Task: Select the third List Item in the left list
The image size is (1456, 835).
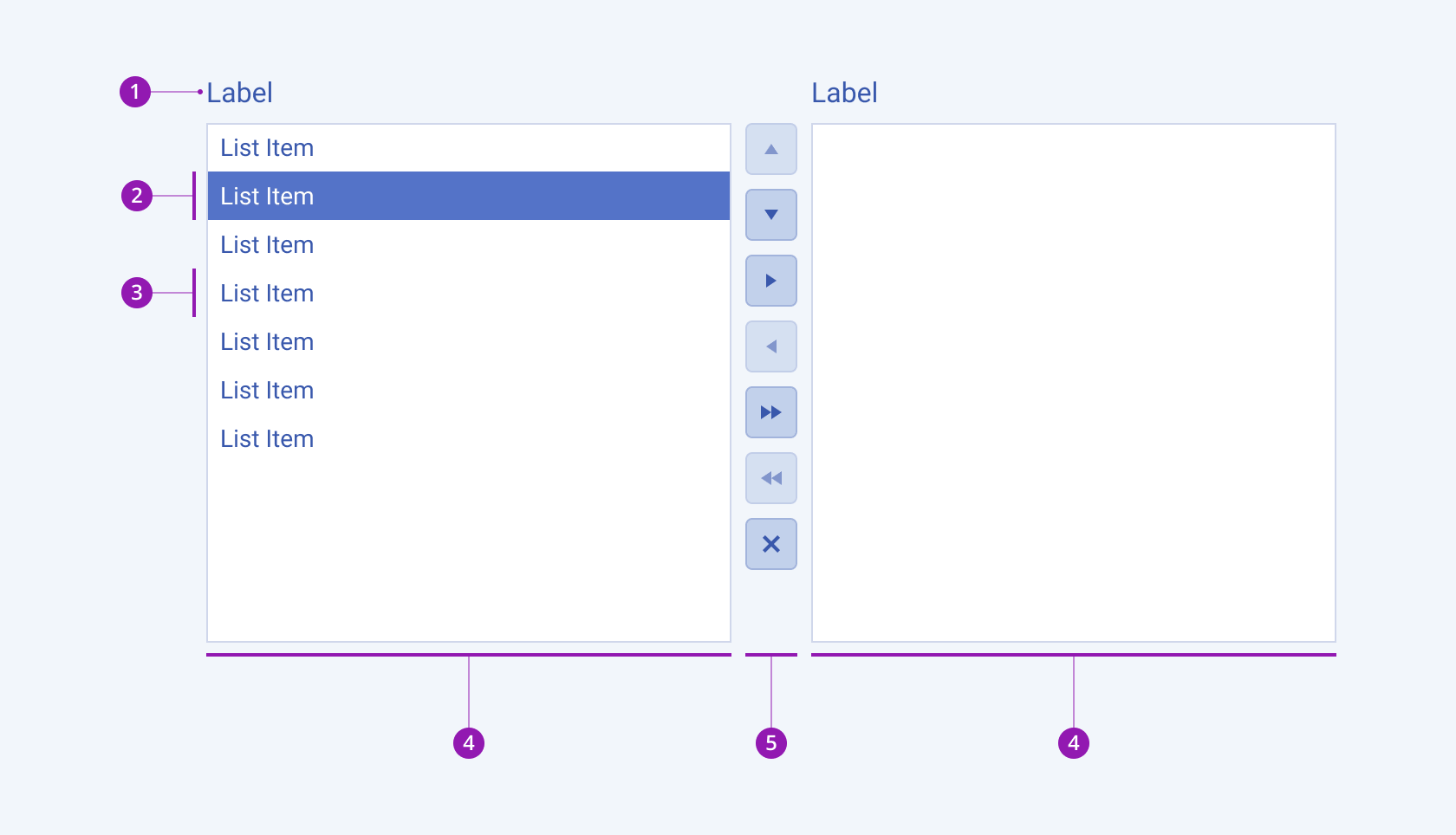Action: coord(267,245)
